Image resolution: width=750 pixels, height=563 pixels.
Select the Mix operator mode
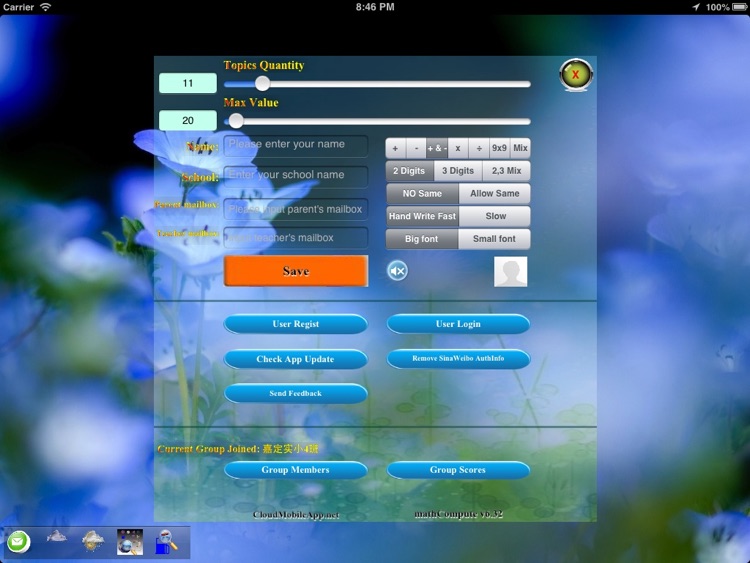(520, 148)
